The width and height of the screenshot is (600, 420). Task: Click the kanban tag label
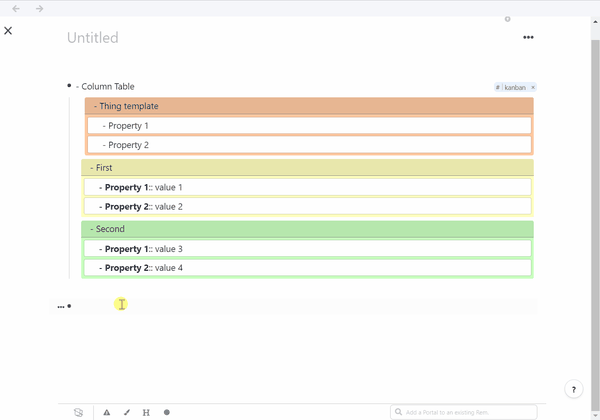(x=513, y=88)
